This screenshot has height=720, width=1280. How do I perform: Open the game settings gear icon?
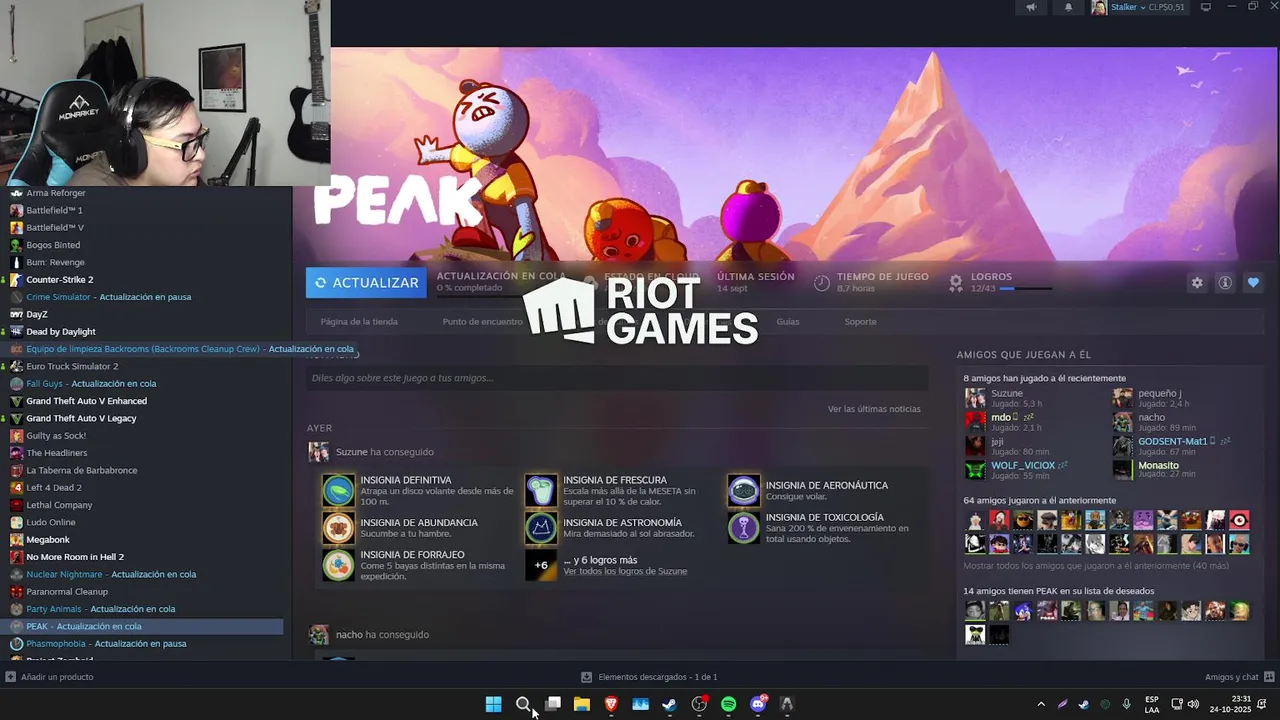[x=1197, y=283]
